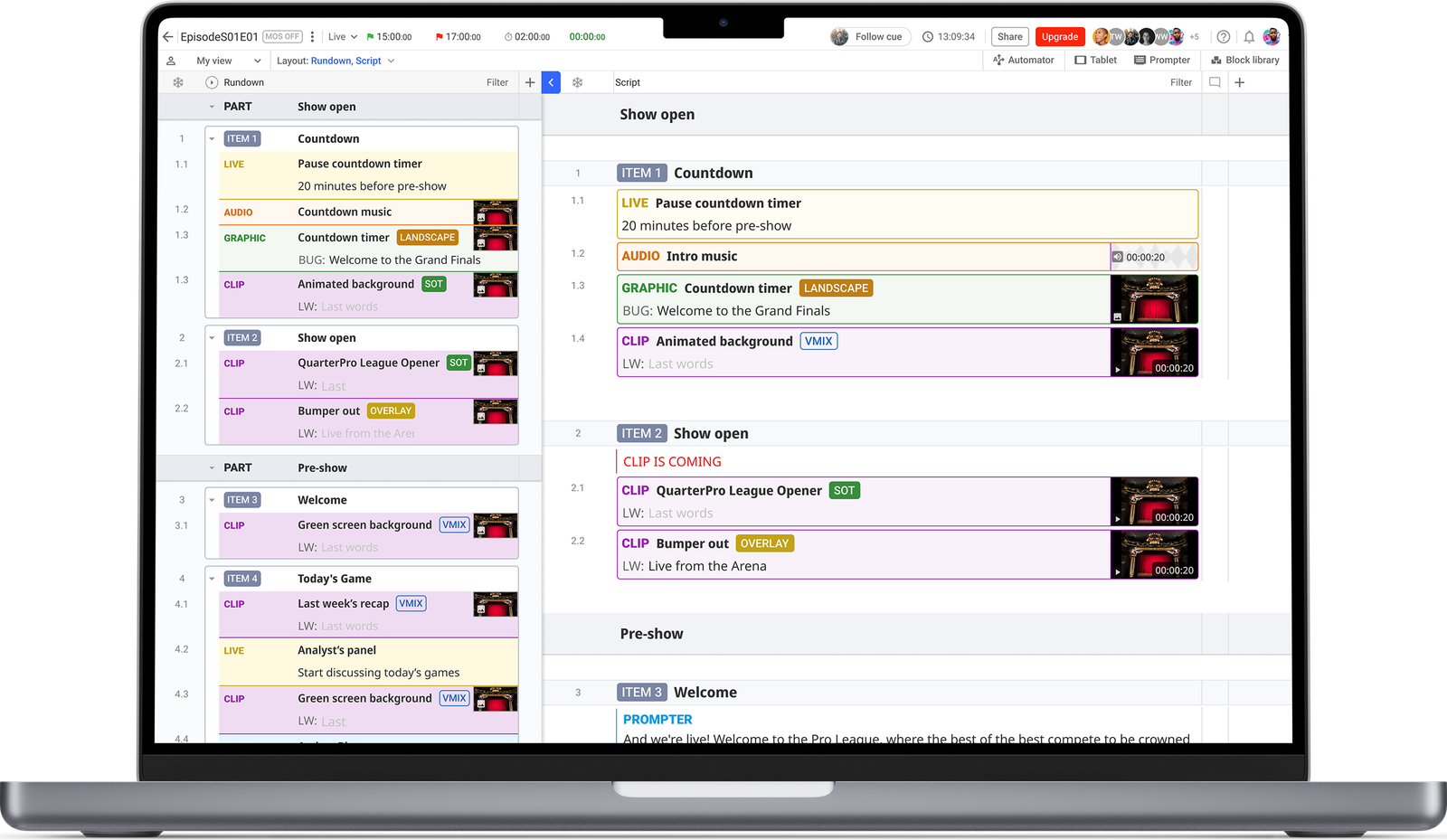Open the Automator panel
The image size is (1447, 840).
[x=1023, y=61]
